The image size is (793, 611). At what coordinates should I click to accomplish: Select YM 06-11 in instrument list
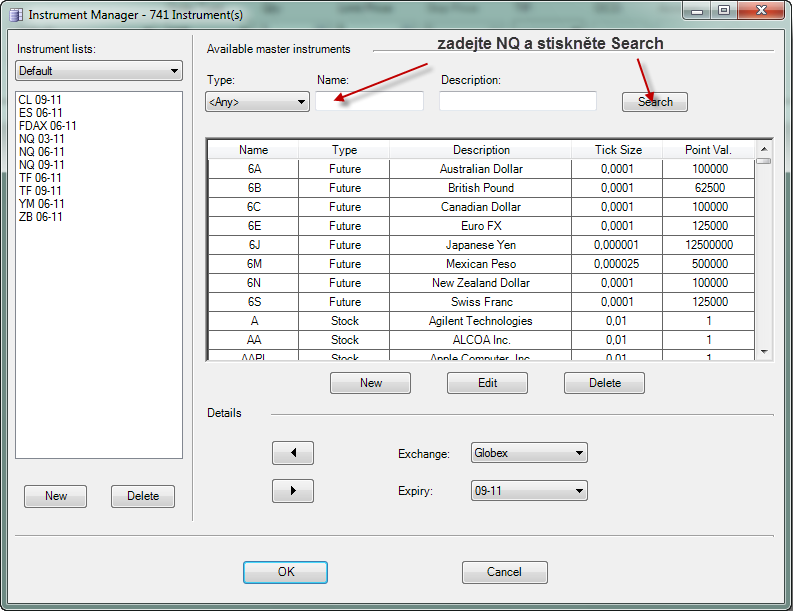[41, 204]
